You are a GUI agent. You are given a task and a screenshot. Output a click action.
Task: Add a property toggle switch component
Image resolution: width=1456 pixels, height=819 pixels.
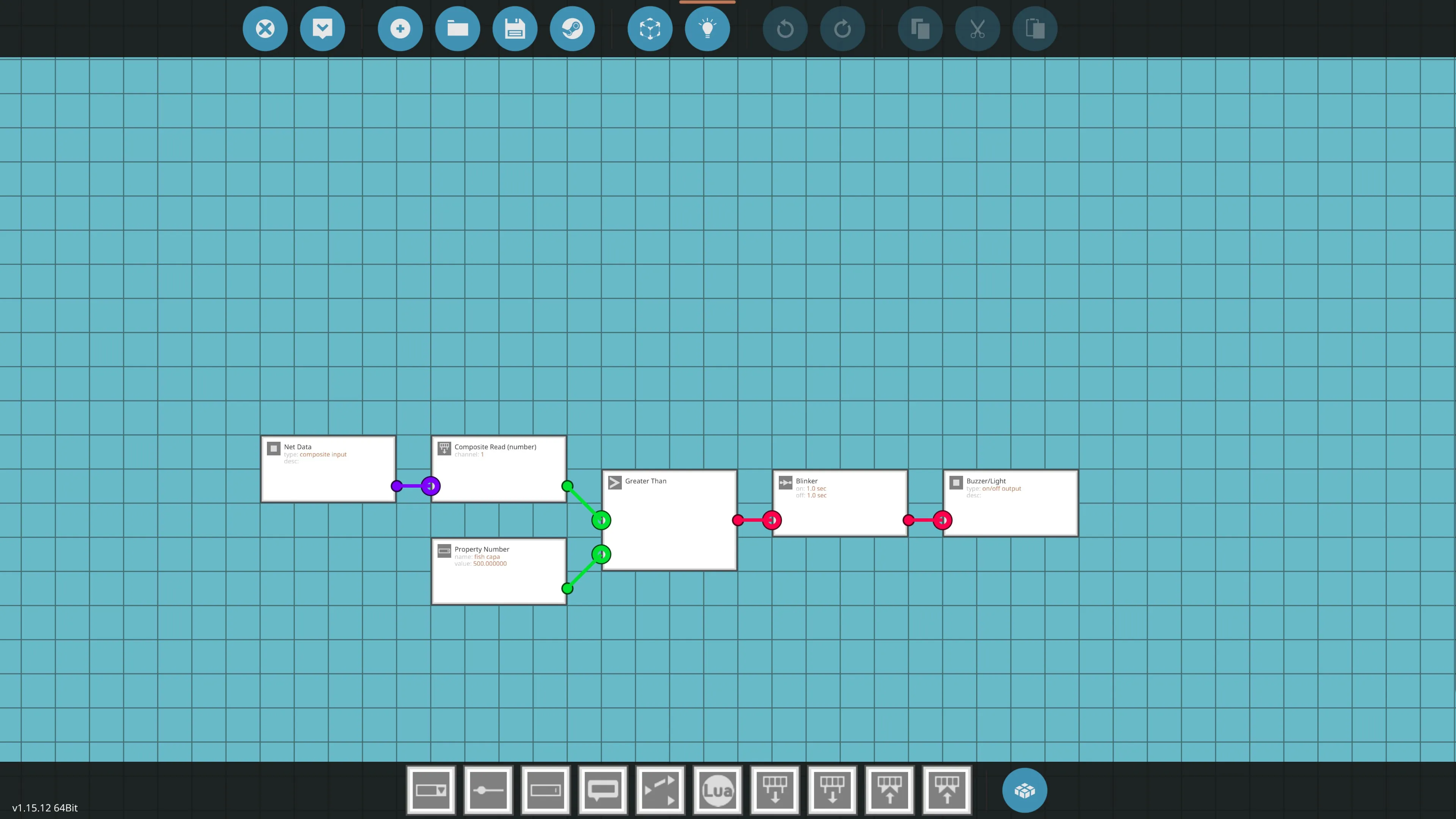point(660,789)
